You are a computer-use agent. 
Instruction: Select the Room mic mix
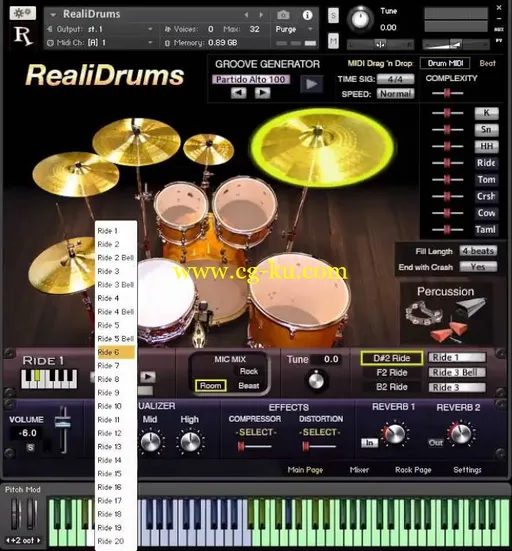tap(210, 385)
